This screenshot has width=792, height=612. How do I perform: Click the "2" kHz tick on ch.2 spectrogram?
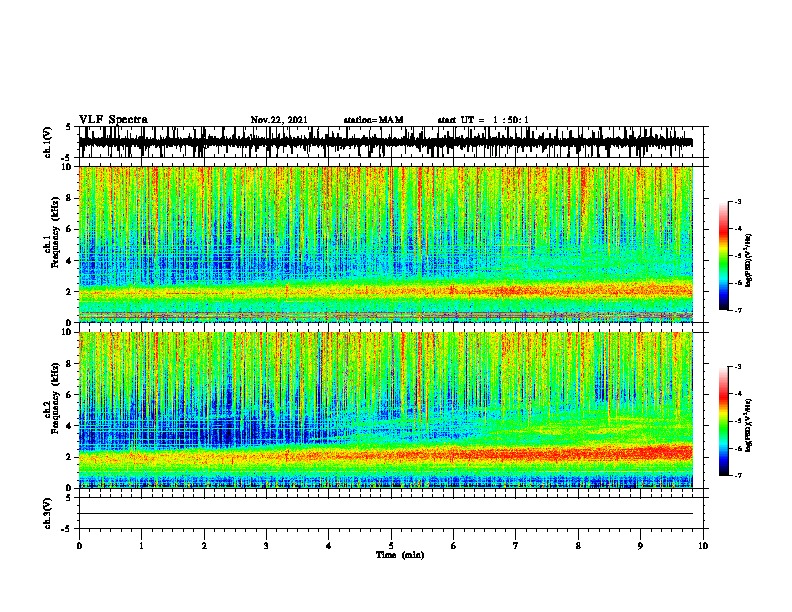pos(70,457)
